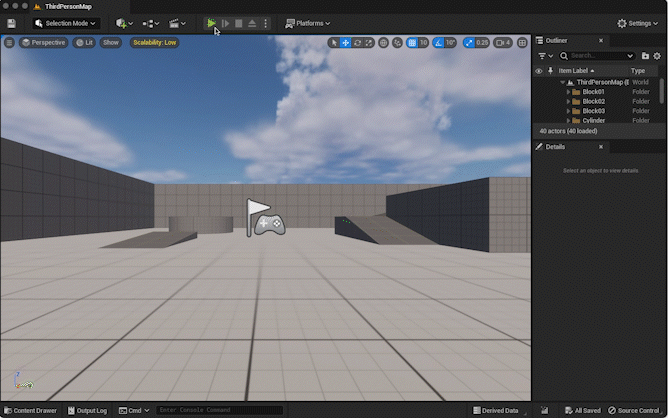Save the current level with the floppy icon

tap(11, 23)
